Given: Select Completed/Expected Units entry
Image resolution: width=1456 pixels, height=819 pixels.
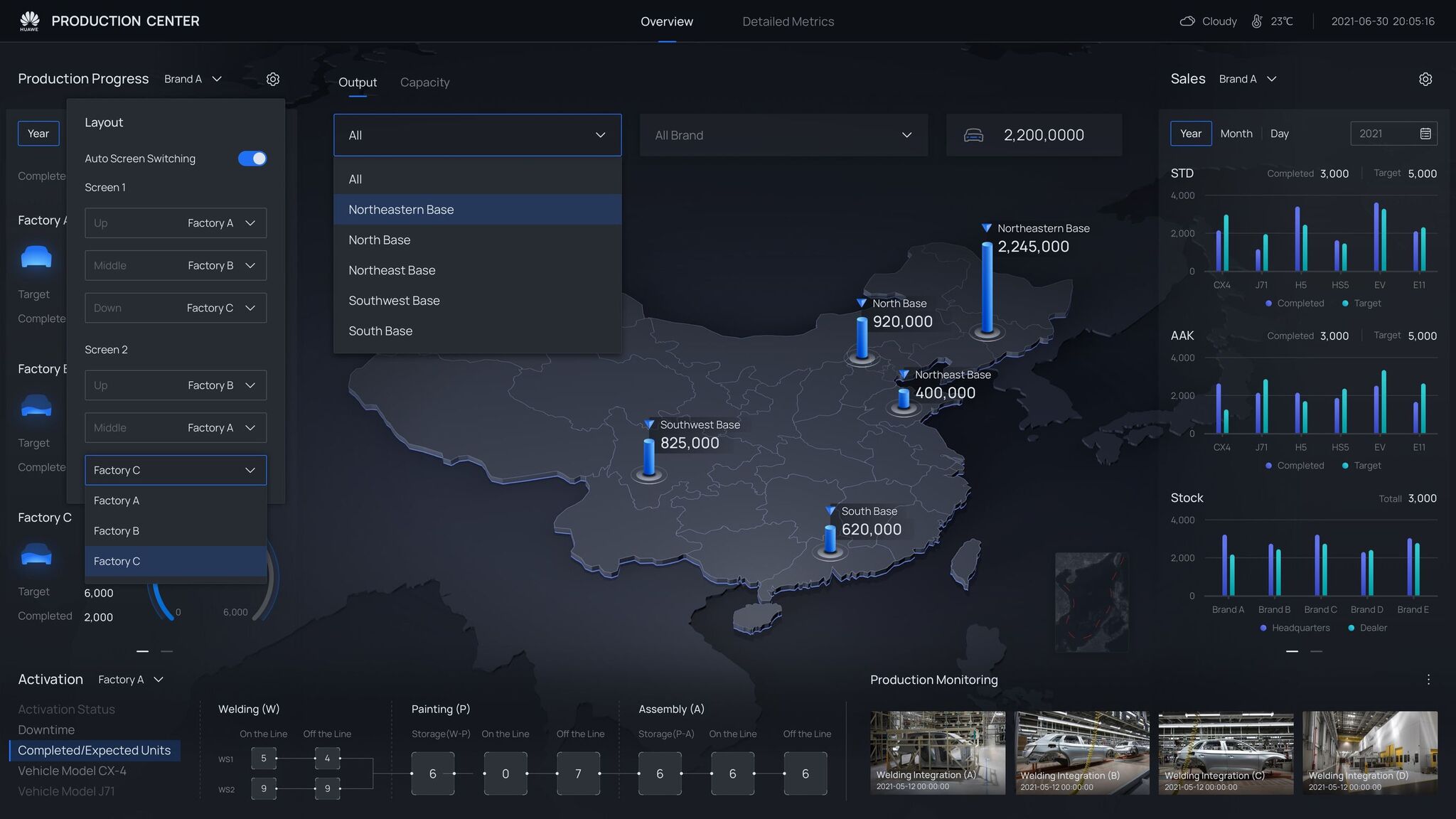Looking at the screenshot, I should [95, 751].
